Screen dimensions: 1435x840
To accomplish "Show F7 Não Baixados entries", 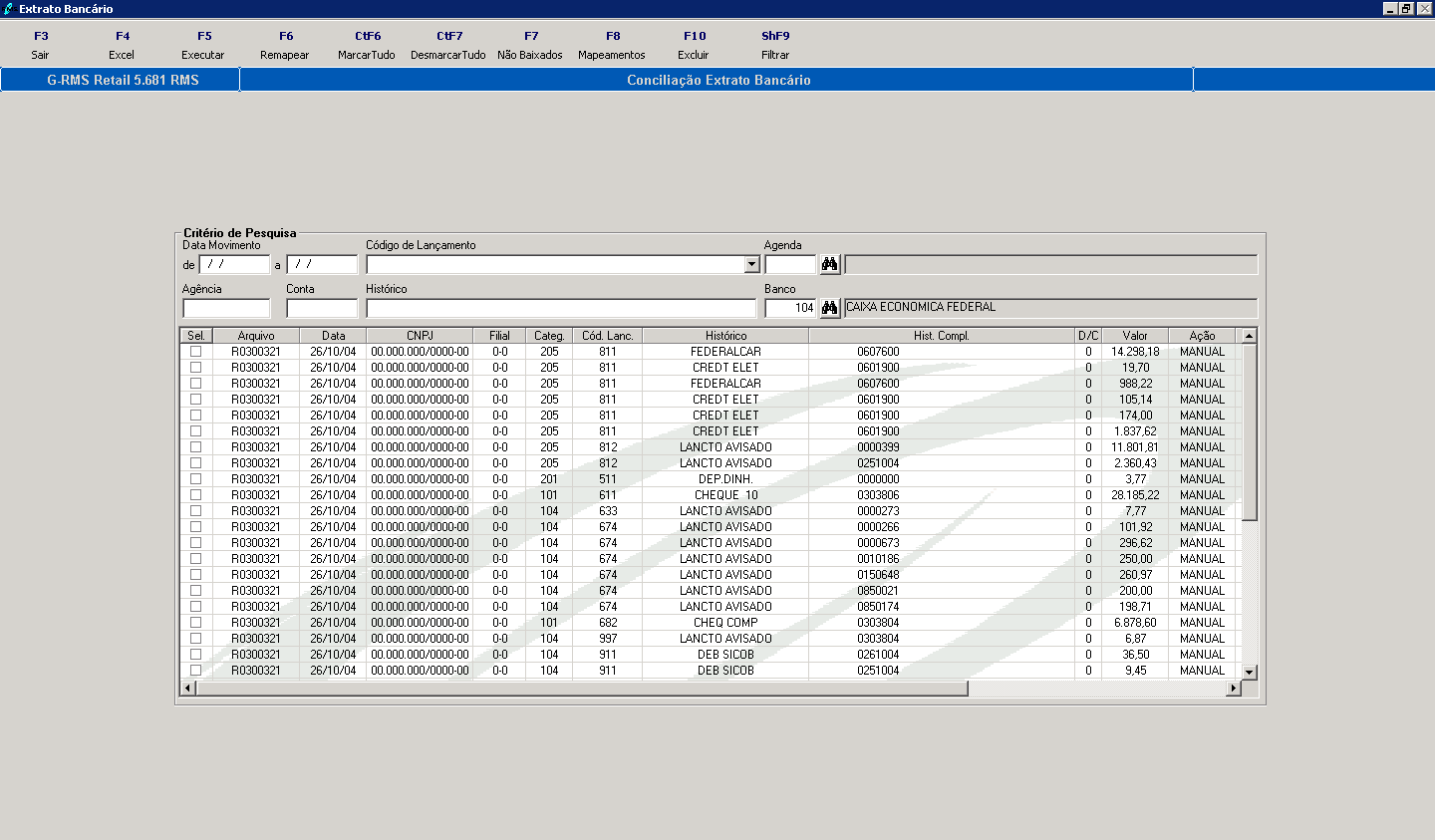I will click(530, 46).
